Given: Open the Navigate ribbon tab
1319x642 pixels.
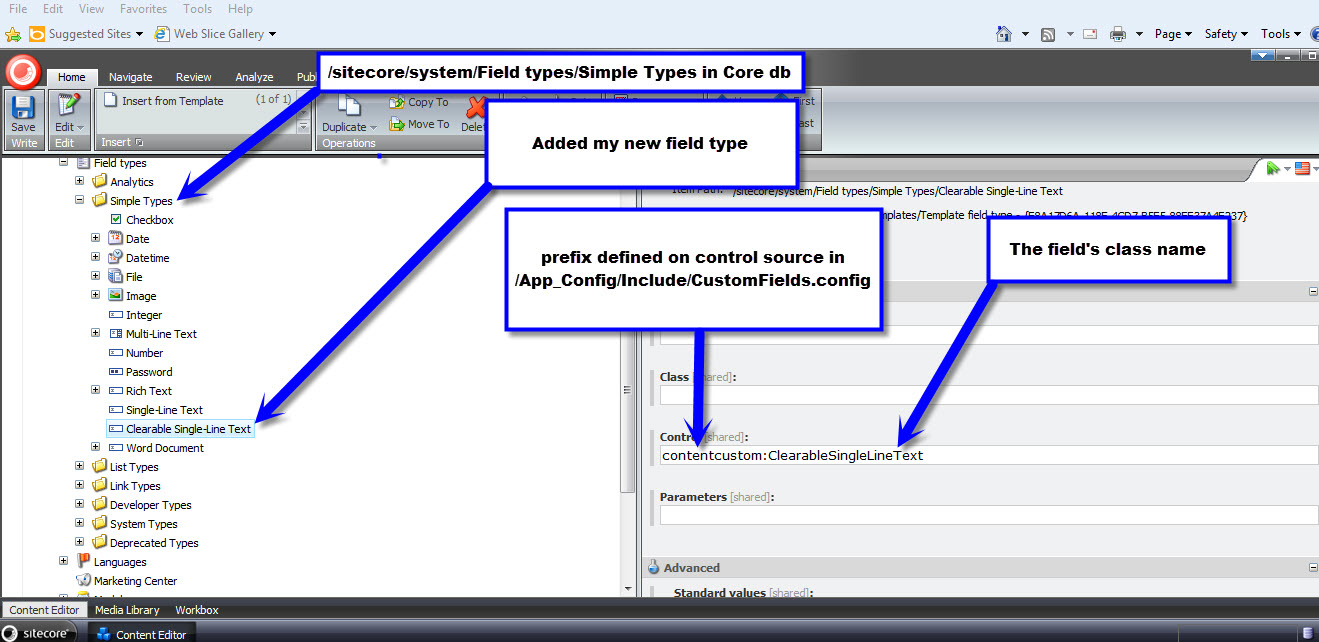Looking at the screenshot, I should [130, 77].
